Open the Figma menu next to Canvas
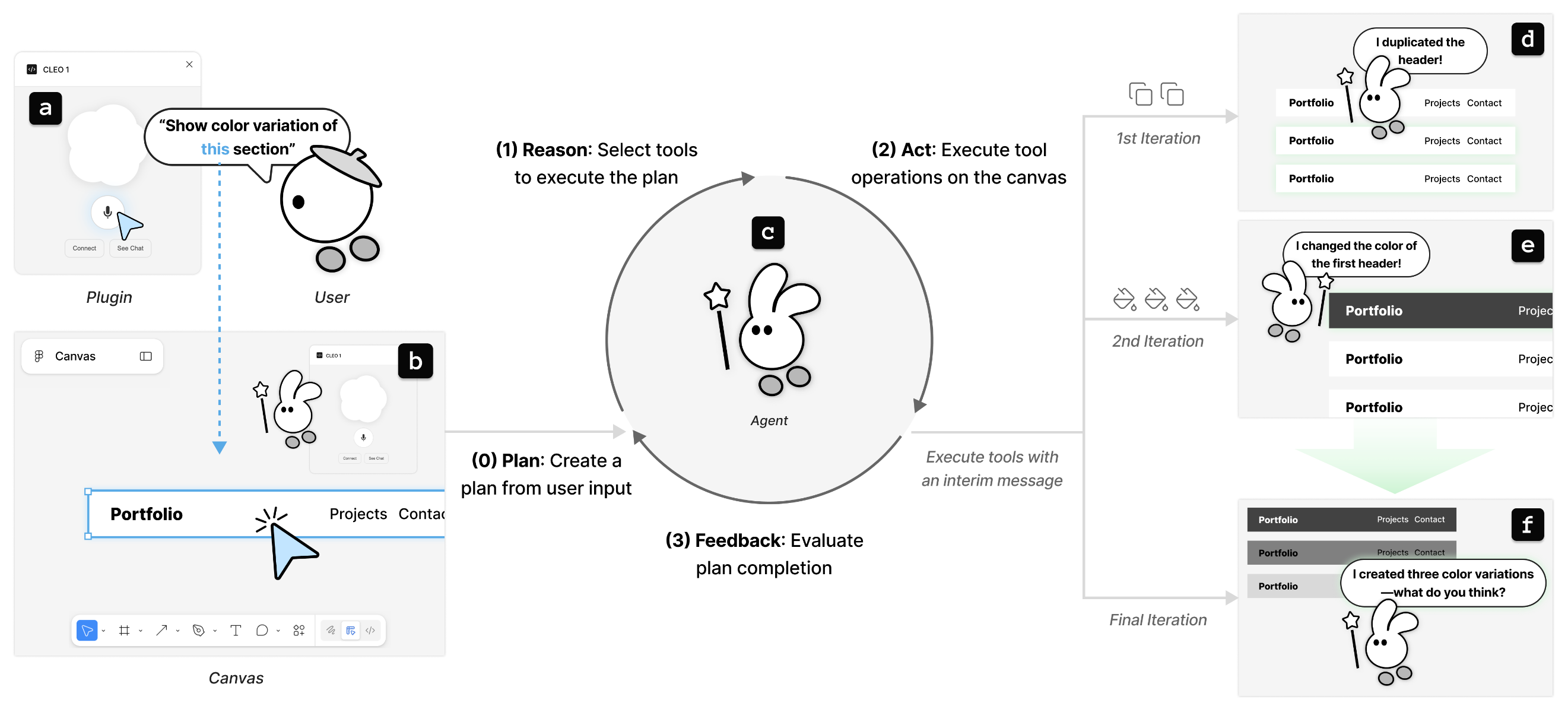The height and width of the screenshot is (709, 1568). (x=39, y=356)
